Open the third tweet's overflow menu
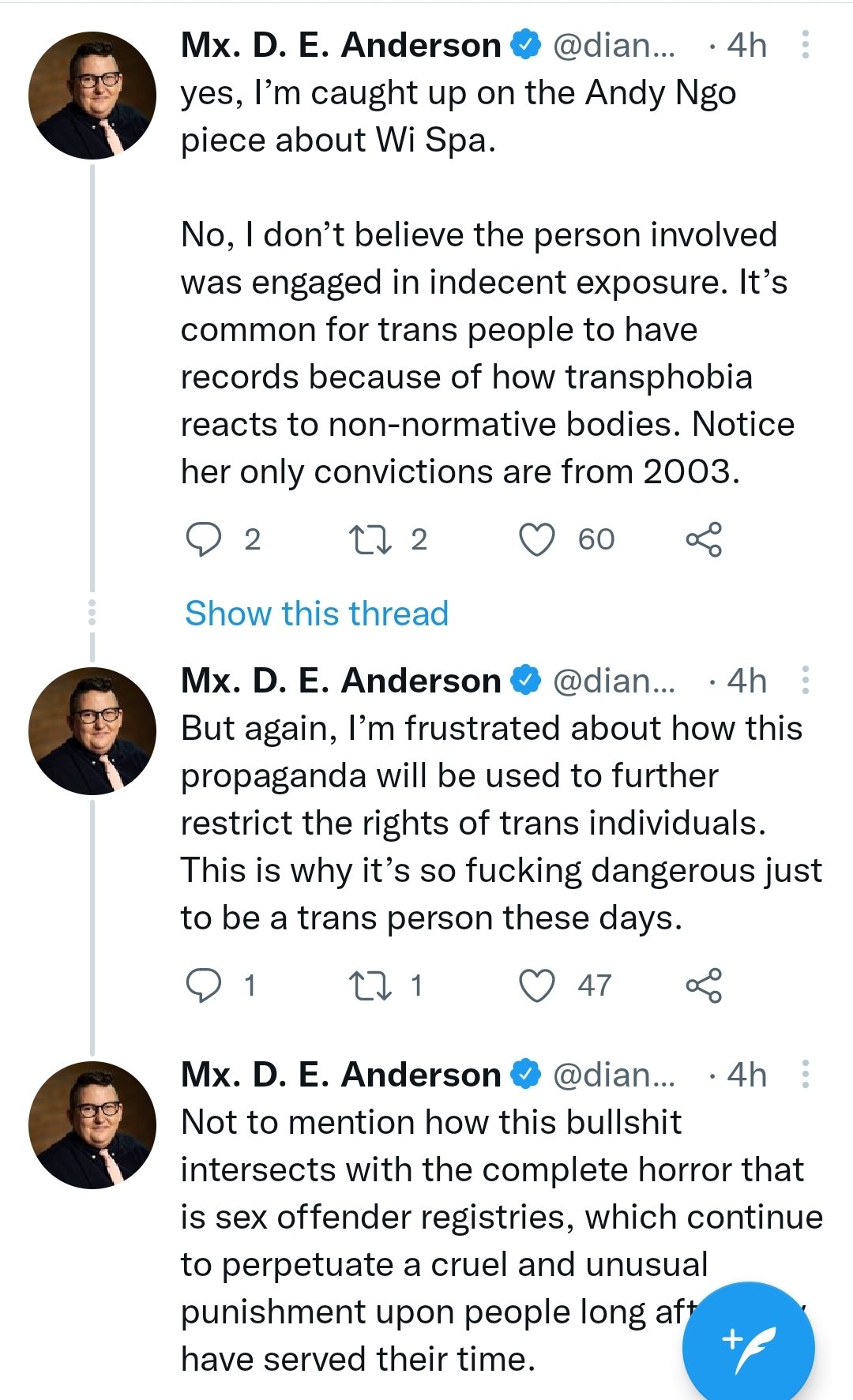853x1400 pixels. click(805, 1074)
